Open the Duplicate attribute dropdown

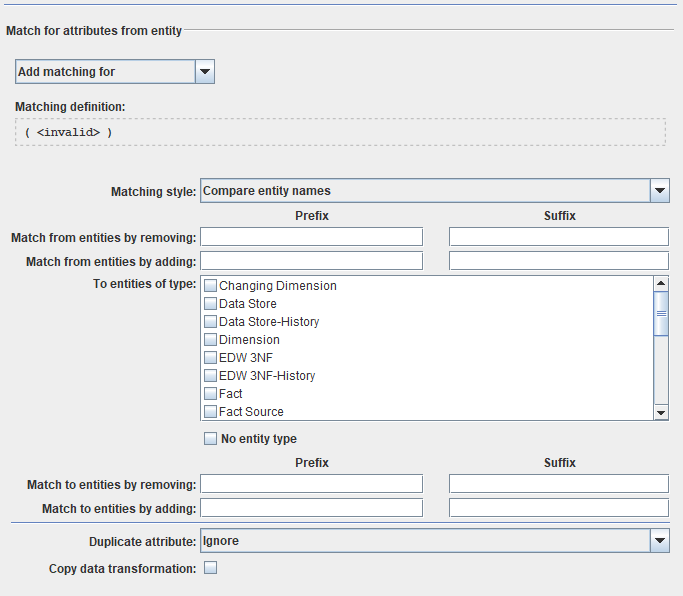659,541
